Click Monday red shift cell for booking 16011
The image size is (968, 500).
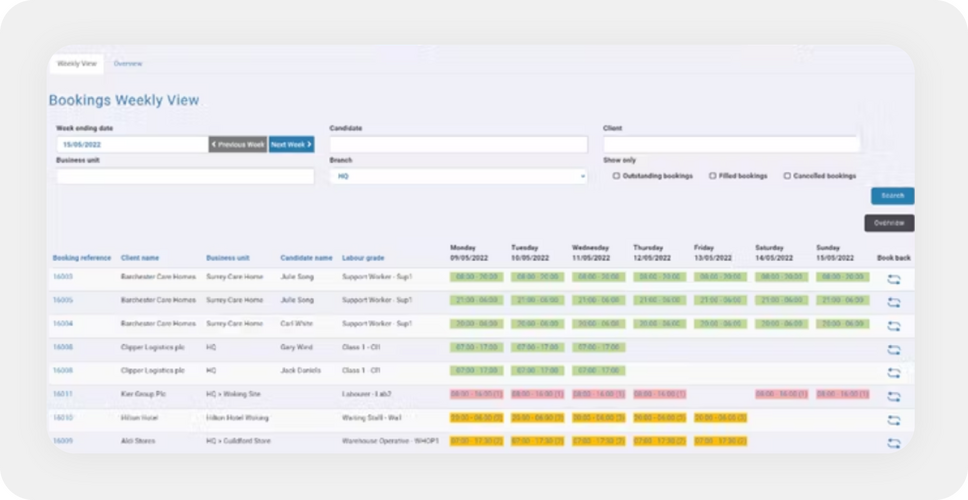(477, 394)
